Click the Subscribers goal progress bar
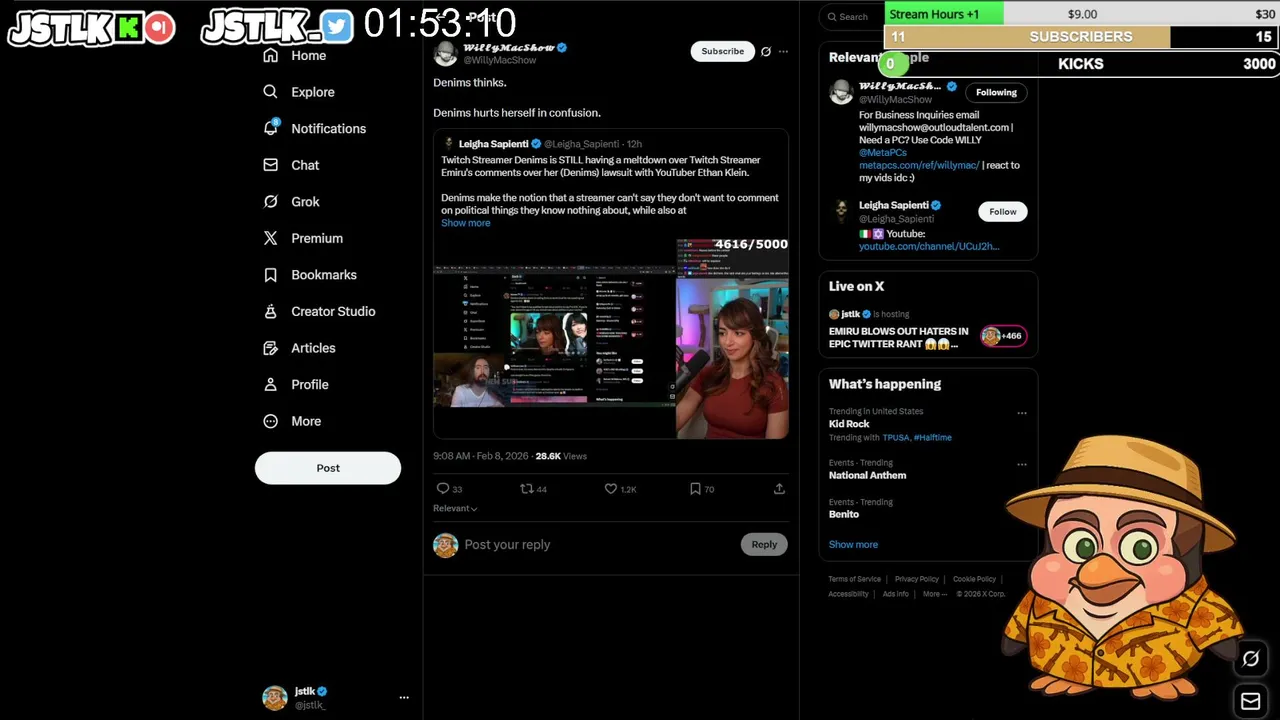The image size is (1280, 720). point(1082,37)
